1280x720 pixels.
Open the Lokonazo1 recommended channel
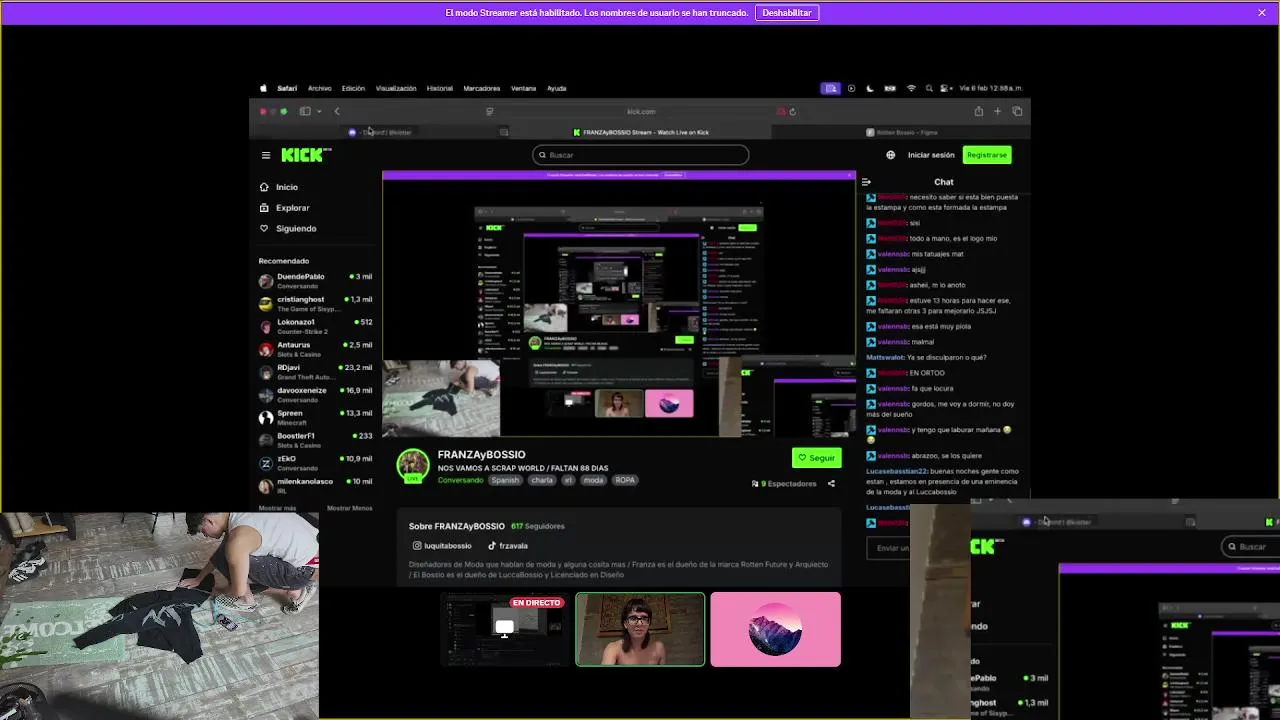pos(315,327)
